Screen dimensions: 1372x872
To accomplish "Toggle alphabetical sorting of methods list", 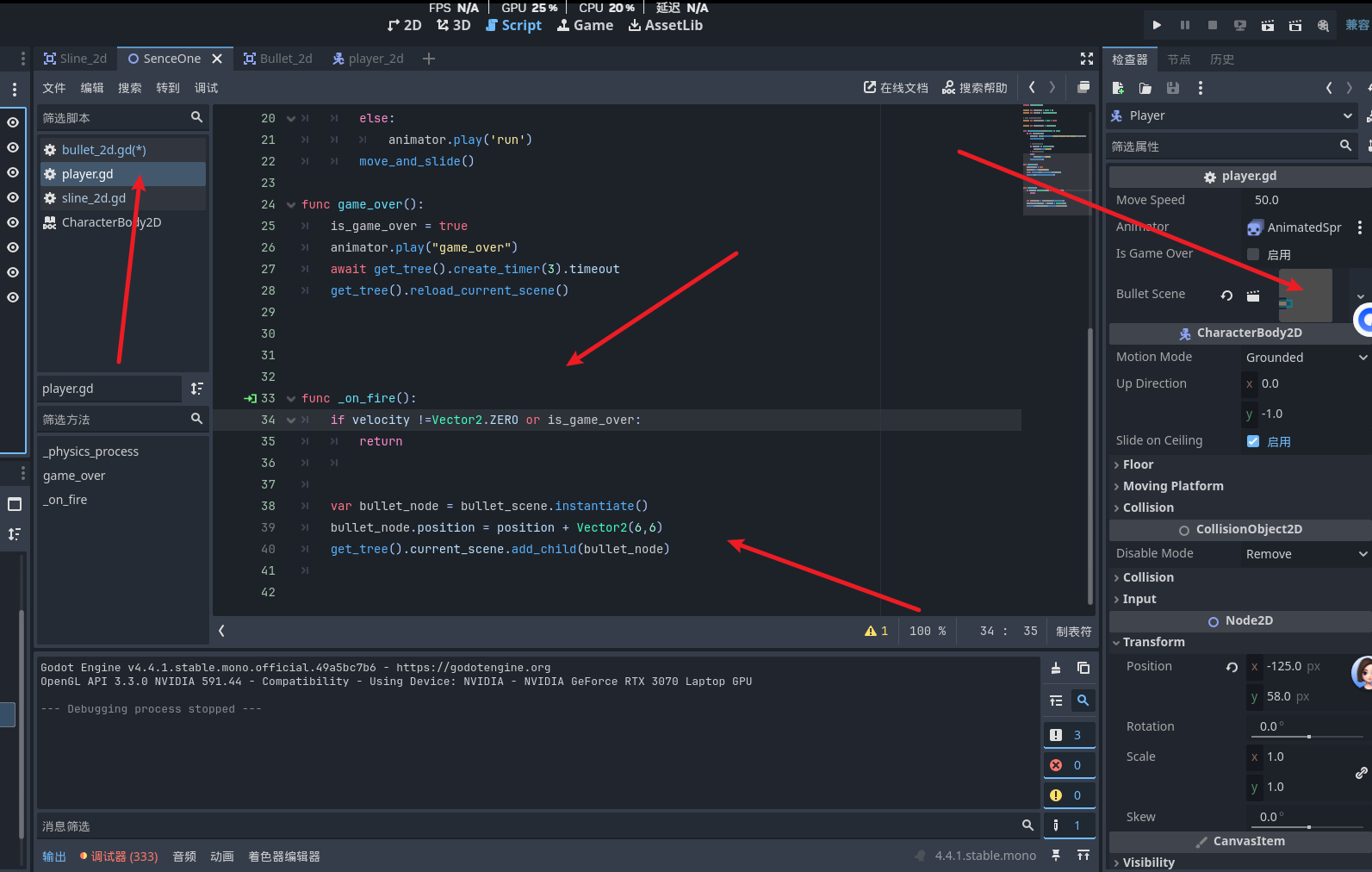I will pos(197,389).
